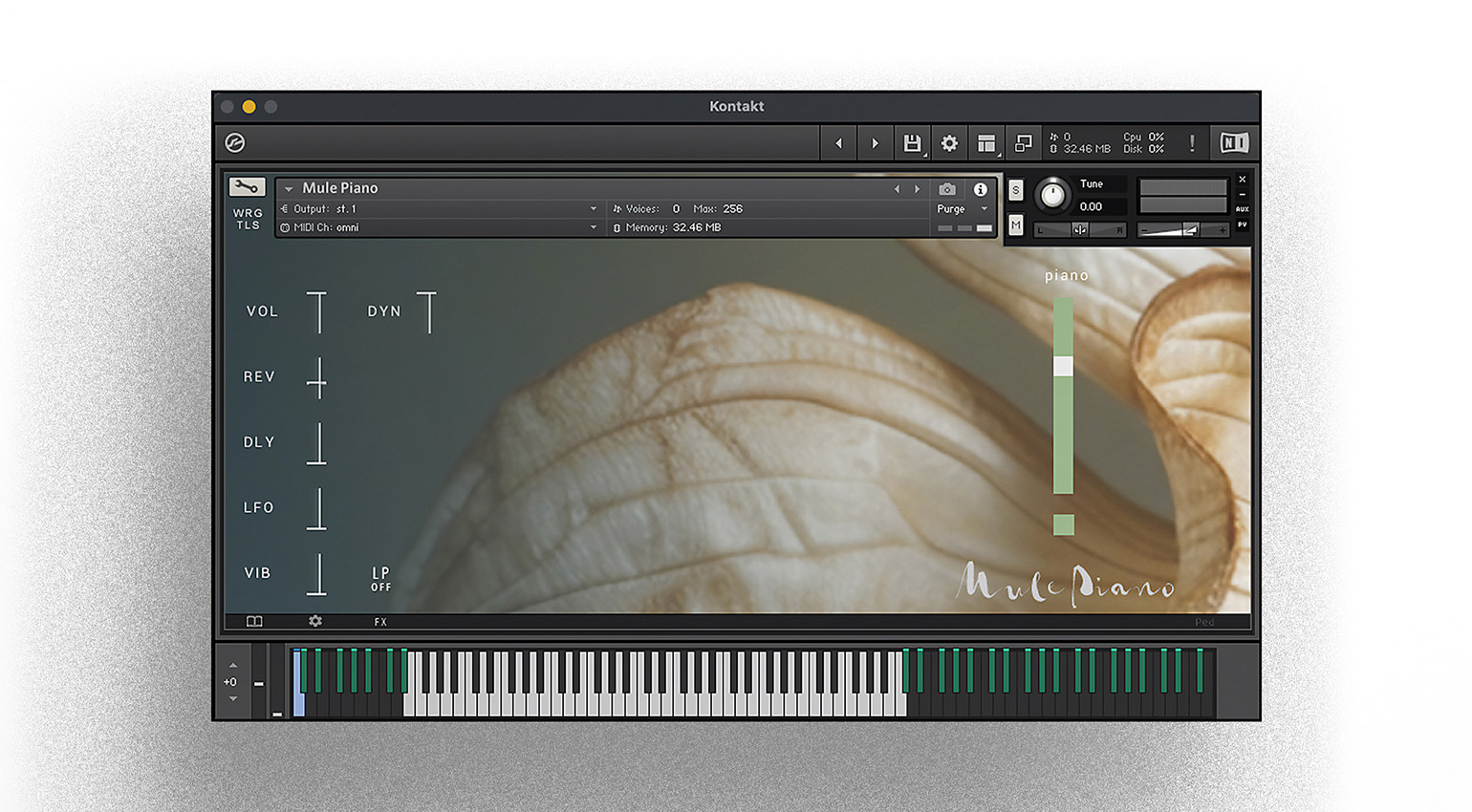This screenshot has height=812, width=1472.
Task: Mute the instrument with M button
Action: [x=1015, y=225]
